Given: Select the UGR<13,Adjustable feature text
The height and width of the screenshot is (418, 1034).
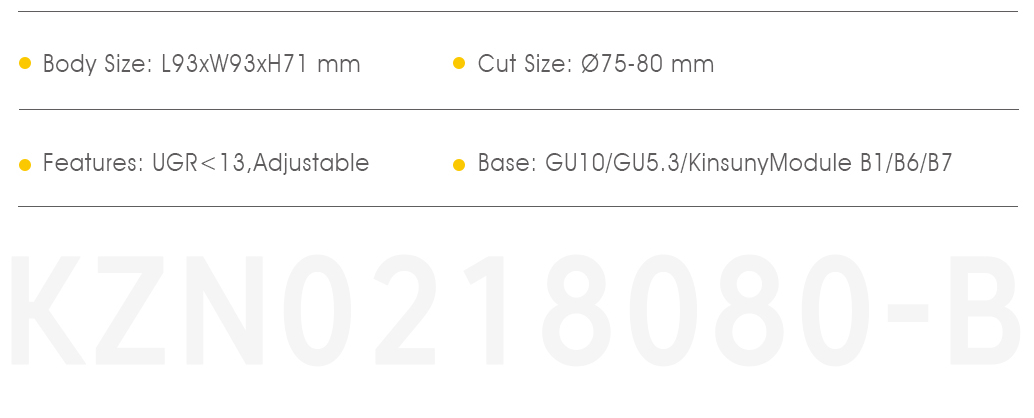Looking at the screenshot, I should (x=260, y=162).
